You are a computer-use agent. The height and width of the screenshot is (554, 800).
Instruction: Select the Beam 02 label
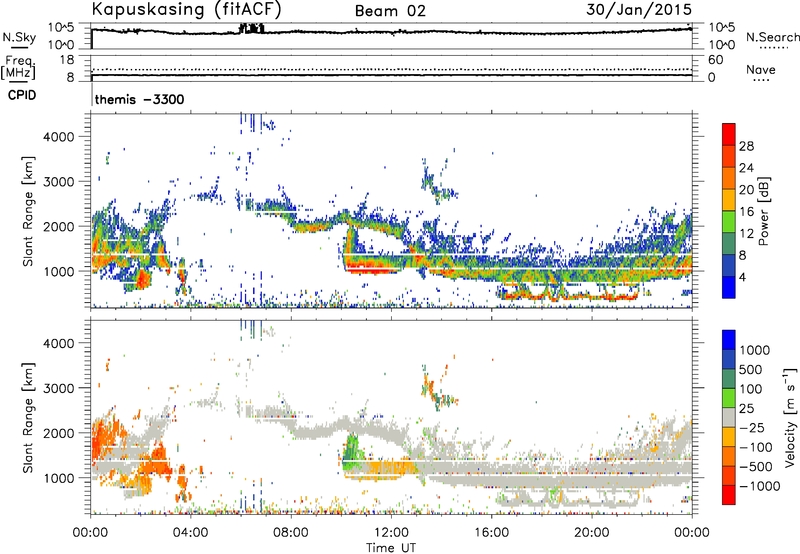(390, 11)
